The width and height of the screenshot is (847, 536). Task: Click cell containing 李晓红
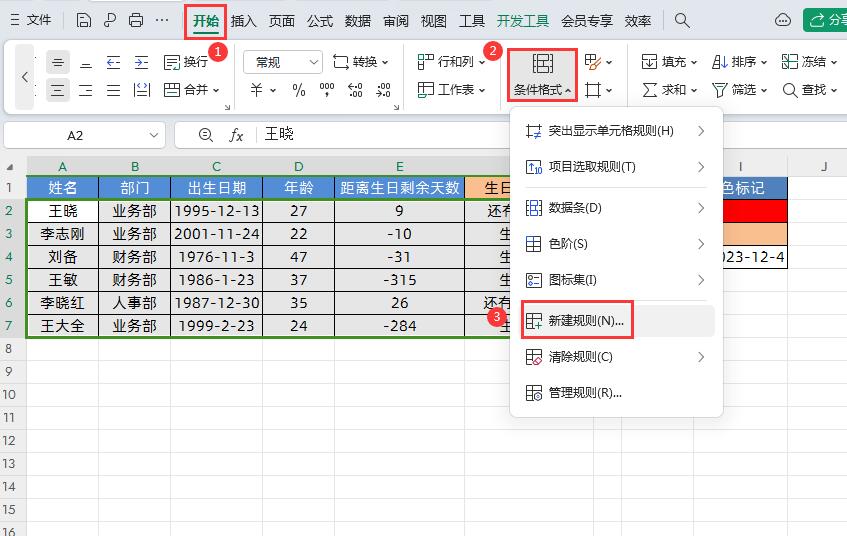[63, 303]
